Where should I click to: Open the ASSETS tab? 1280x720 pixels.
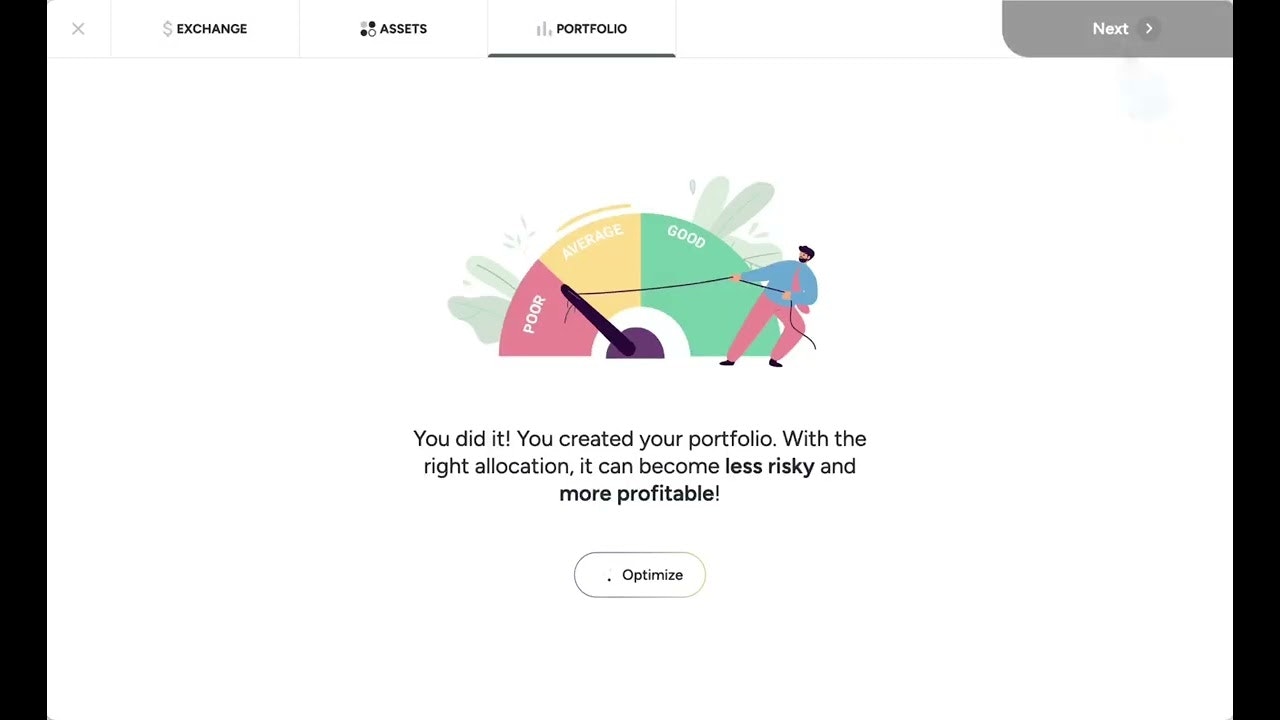pos(393,28)
